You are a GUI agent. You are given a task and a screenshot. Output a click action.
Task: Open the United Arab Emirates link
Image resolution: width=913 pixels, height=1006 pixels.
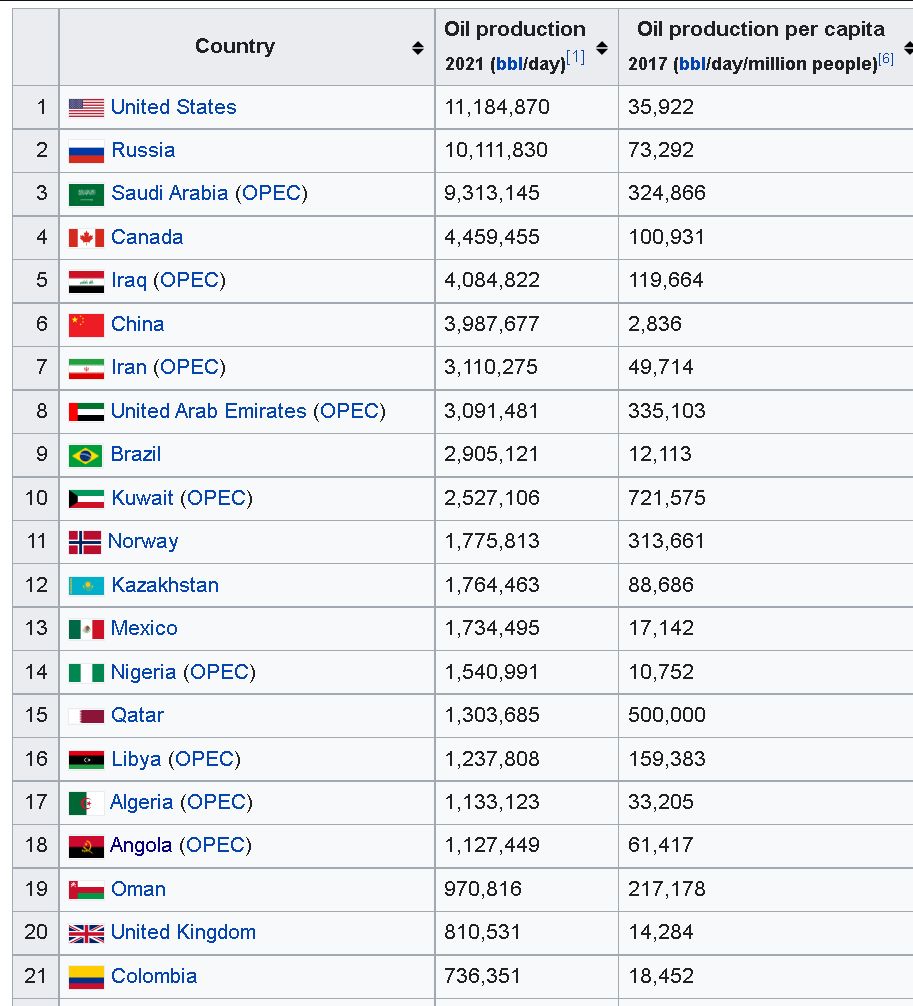tap(208, 411)
